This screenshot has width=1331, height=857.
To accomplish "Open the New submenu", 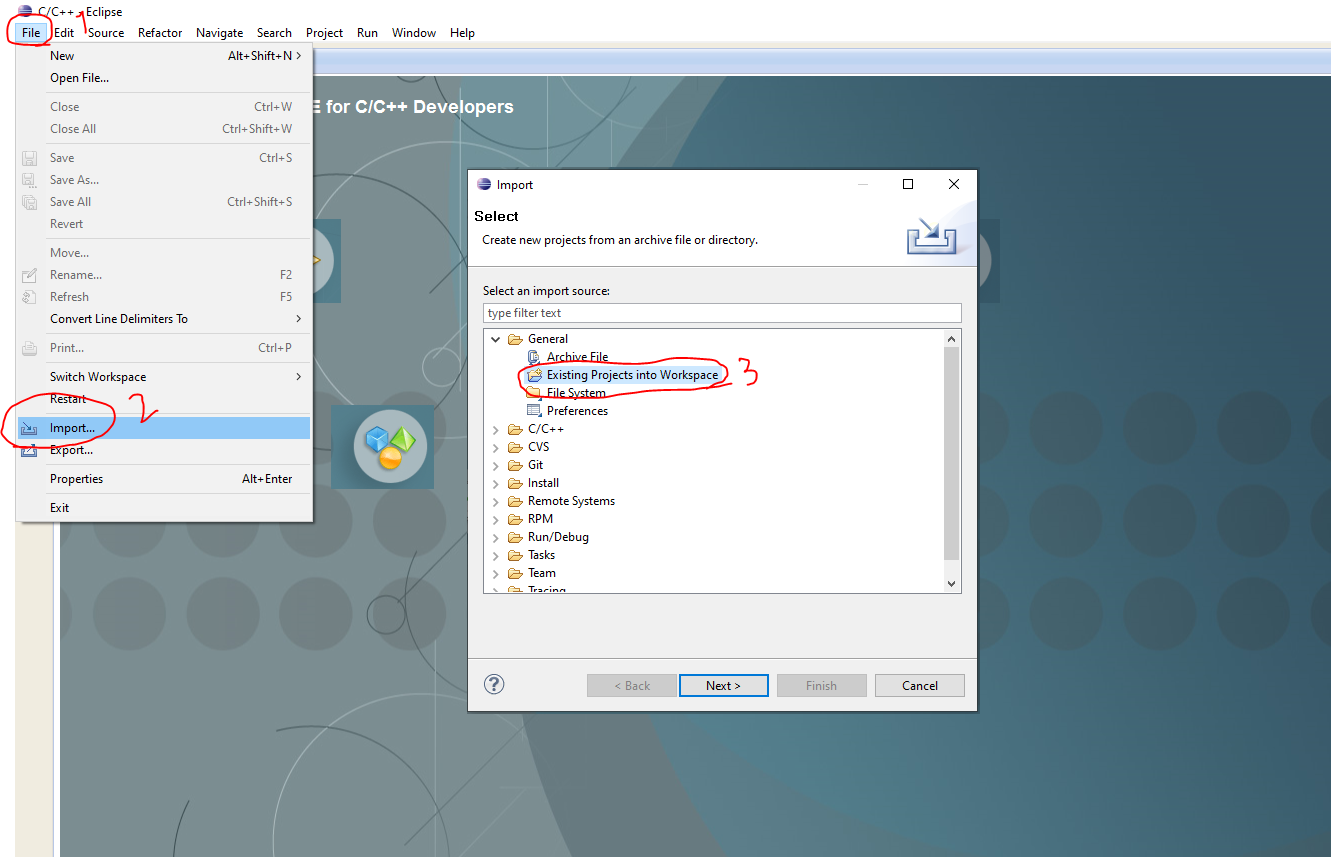I will point(164,56).
